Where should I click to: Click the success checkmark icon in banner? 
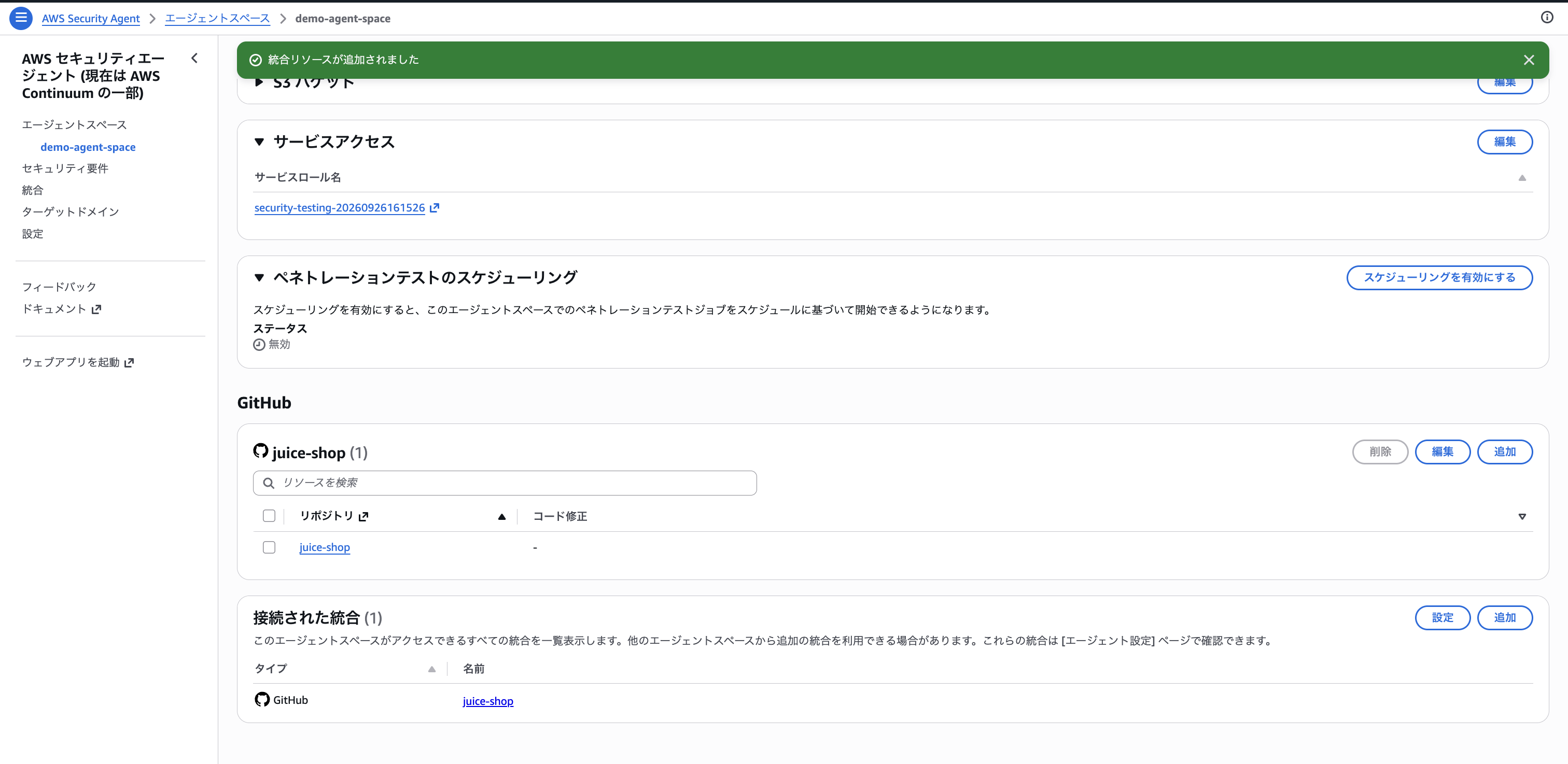(x=256, y=60)
